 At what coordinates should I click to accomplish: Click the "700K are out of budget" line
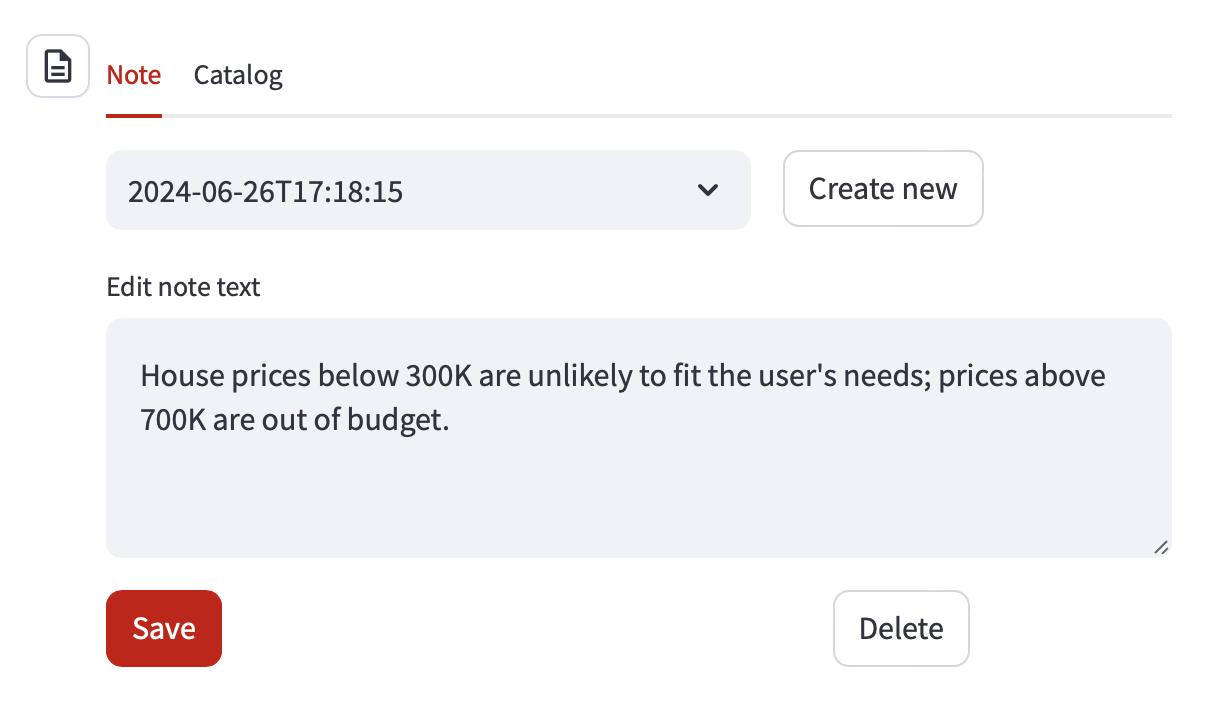coord(295,421)
